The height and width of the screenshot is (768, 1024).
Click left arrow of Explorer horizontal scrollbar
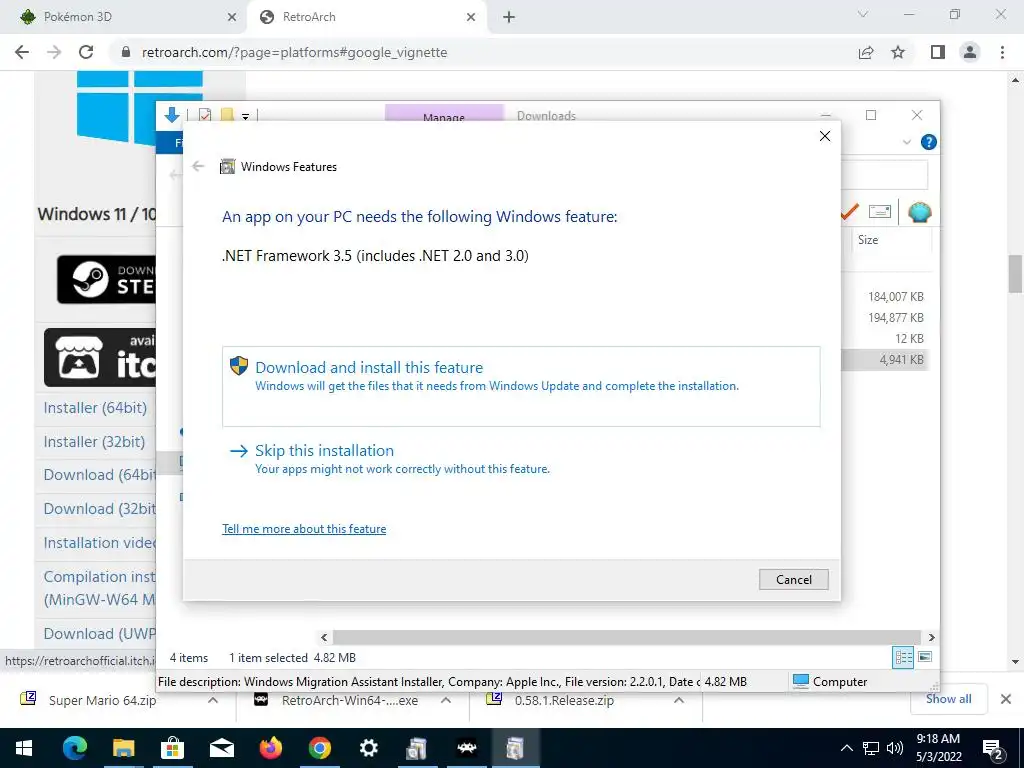click(x=324, y=637)
